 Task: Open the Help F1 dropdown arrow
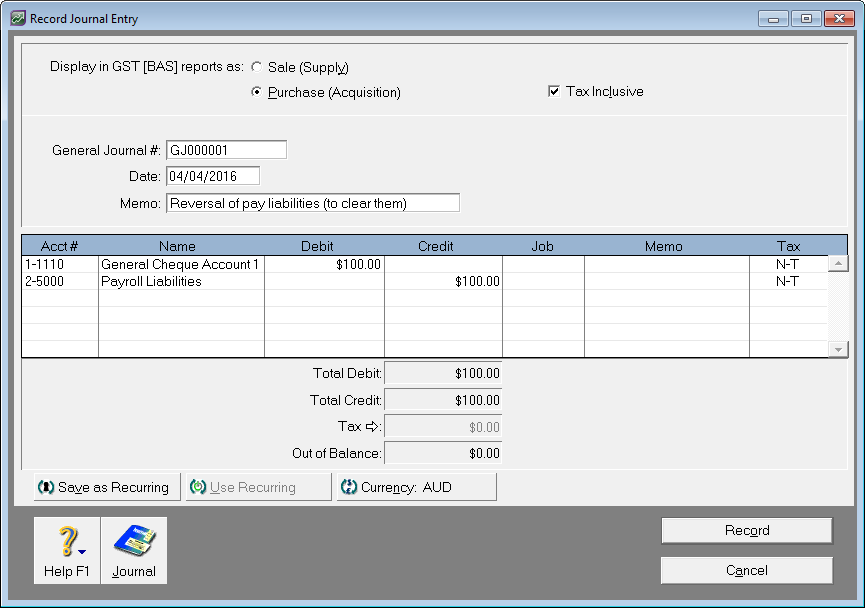(82, 551)
